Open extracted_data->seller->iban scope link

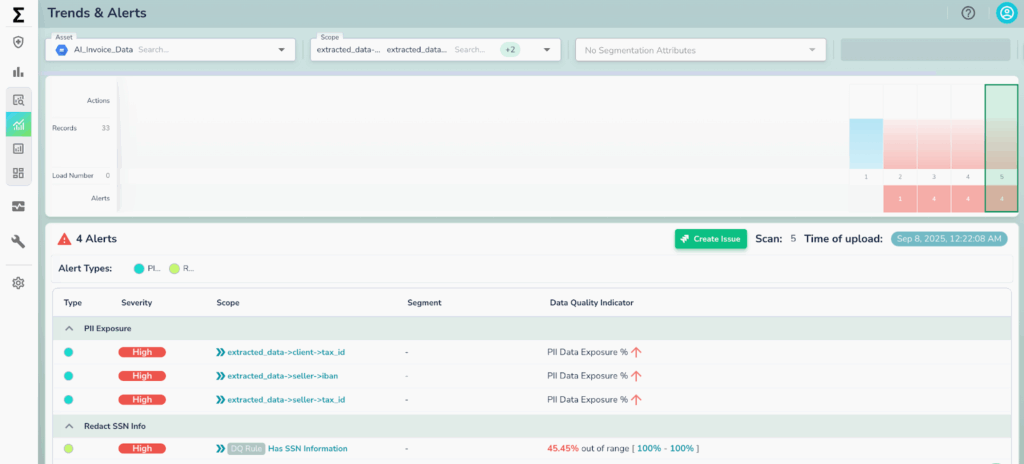pos(284,376)
